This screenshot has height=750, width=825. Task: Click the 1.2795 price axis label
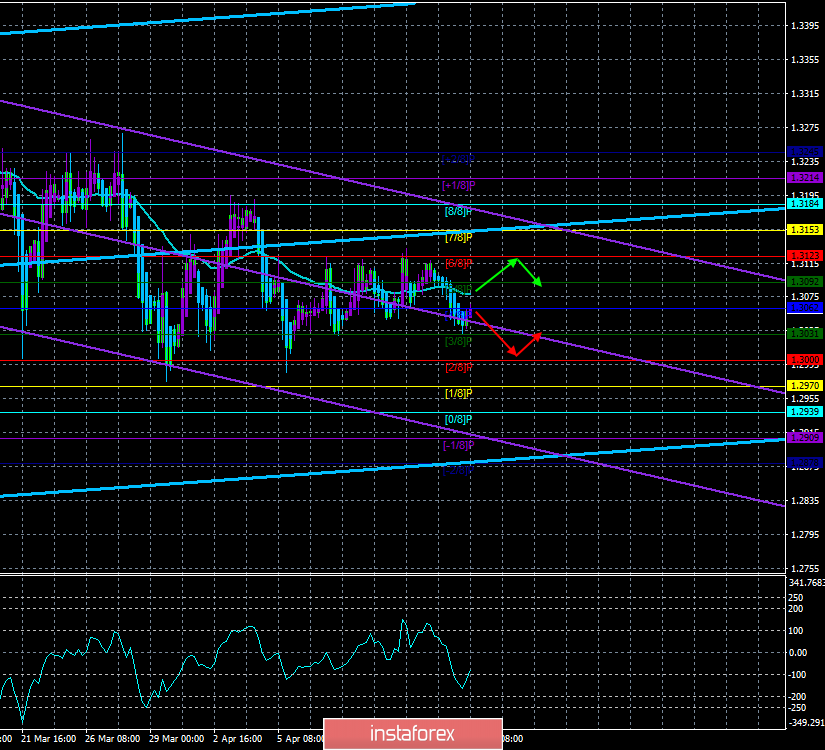[805, 535]
